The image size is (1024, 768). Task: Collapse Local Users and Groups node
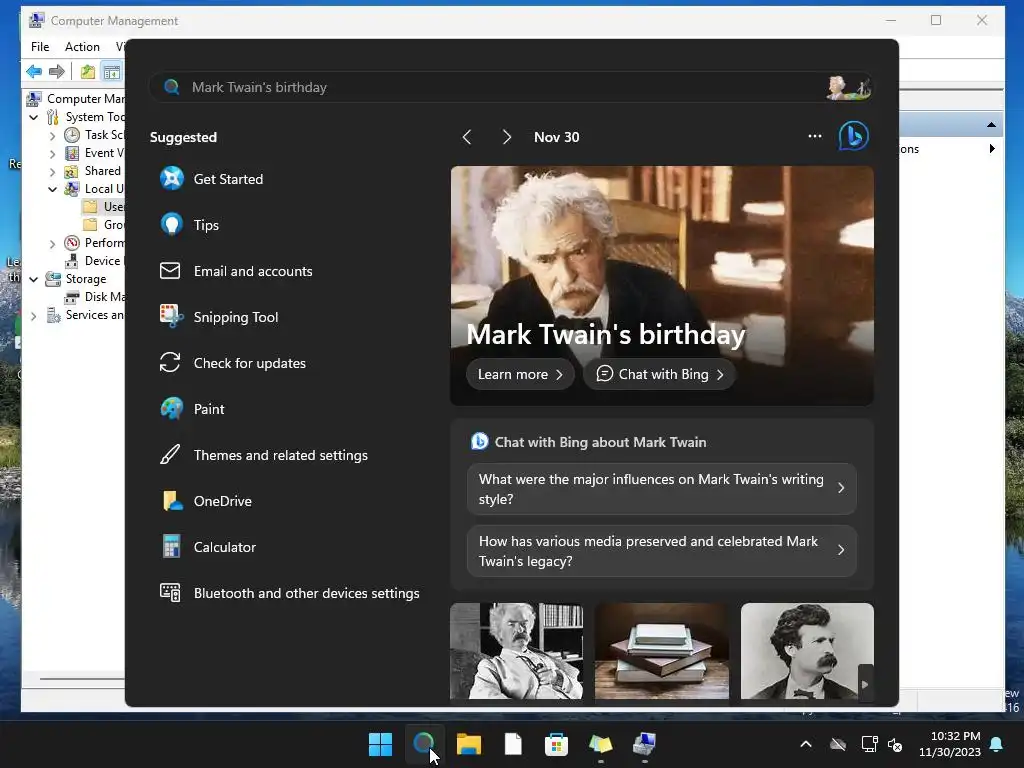(52, 189)
